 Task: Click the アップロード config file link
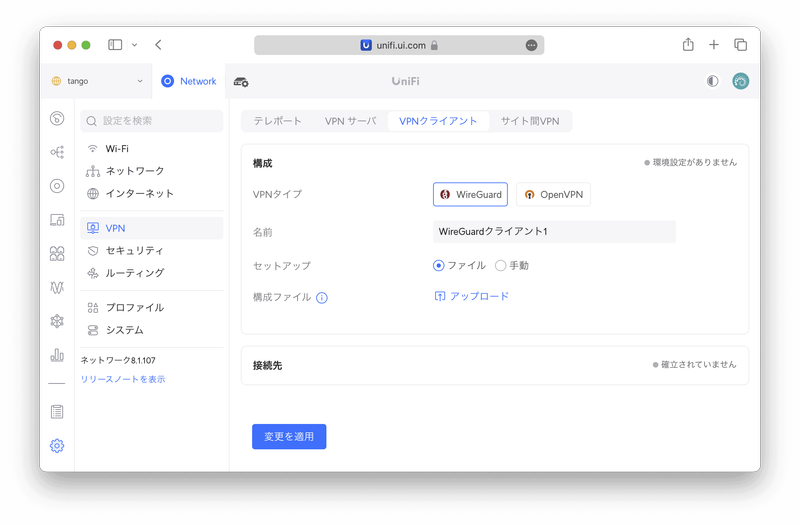click(x=472, y=296)
